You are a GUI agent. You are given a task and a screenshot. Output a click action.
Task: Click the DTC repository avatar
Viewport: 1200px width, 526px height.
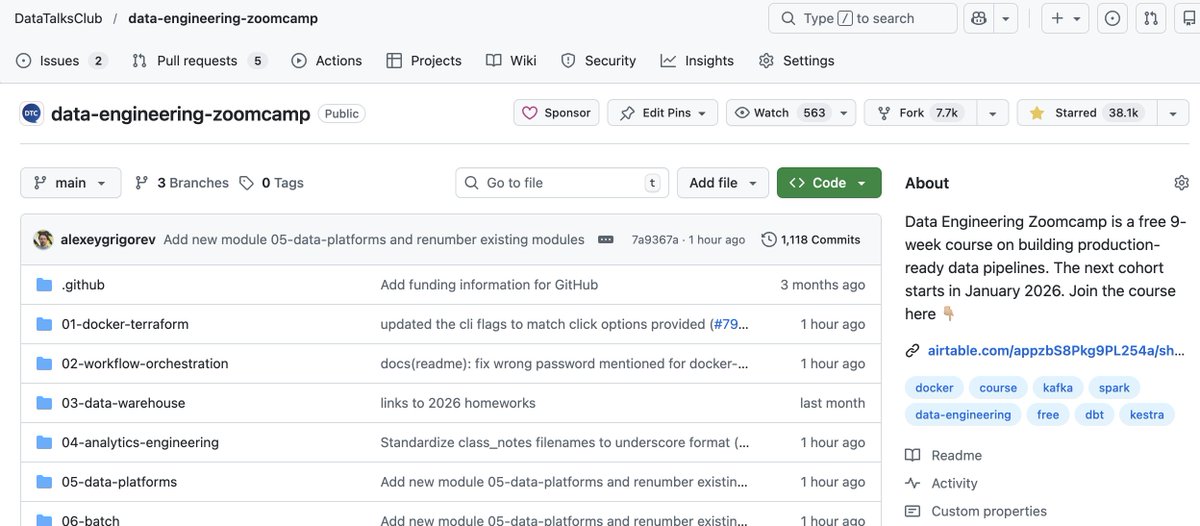(31, 113)
